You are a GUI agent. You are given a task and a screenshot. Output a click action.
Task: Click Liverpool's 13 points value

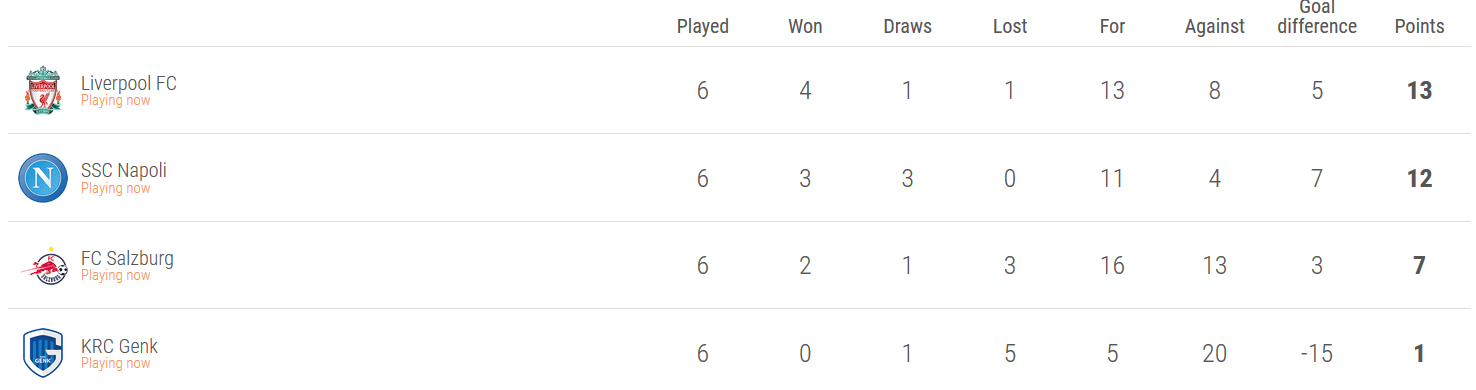click(1419, 91)
